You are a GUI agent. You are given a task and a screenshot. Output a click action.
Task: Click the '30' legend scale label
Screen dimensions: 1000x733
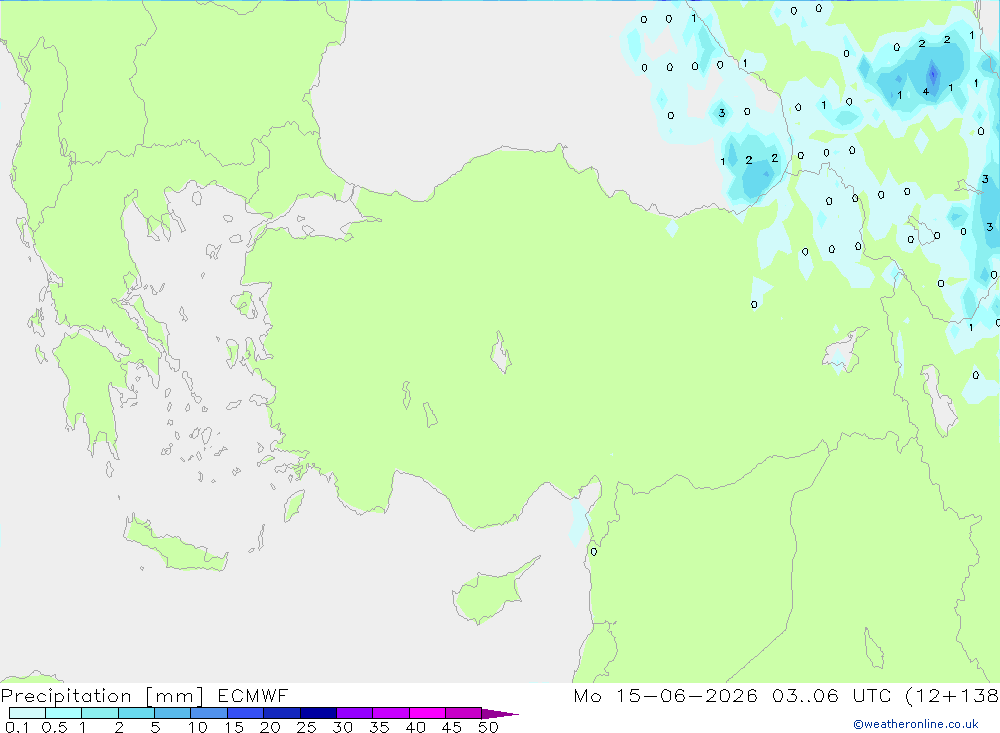[343, 727]
